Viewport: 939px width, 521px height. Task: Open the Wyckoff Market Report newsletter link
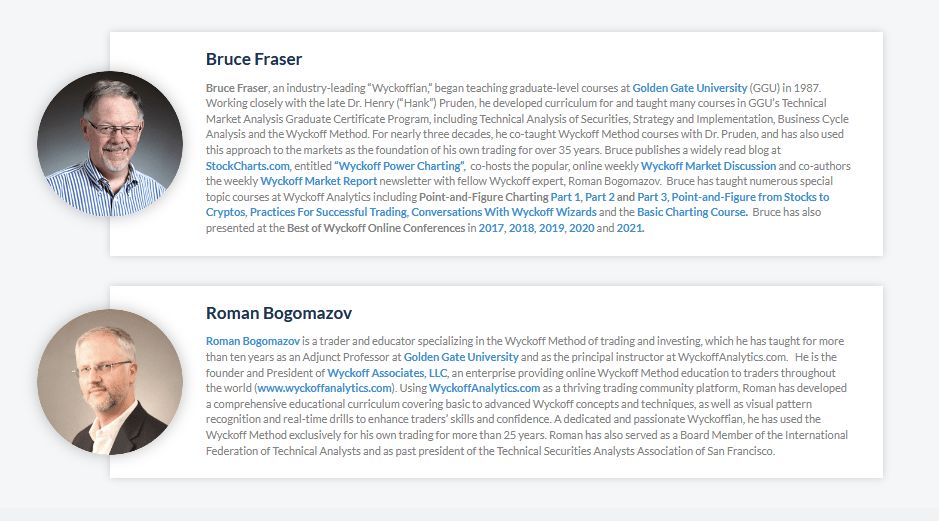click(x=319, y=181)
